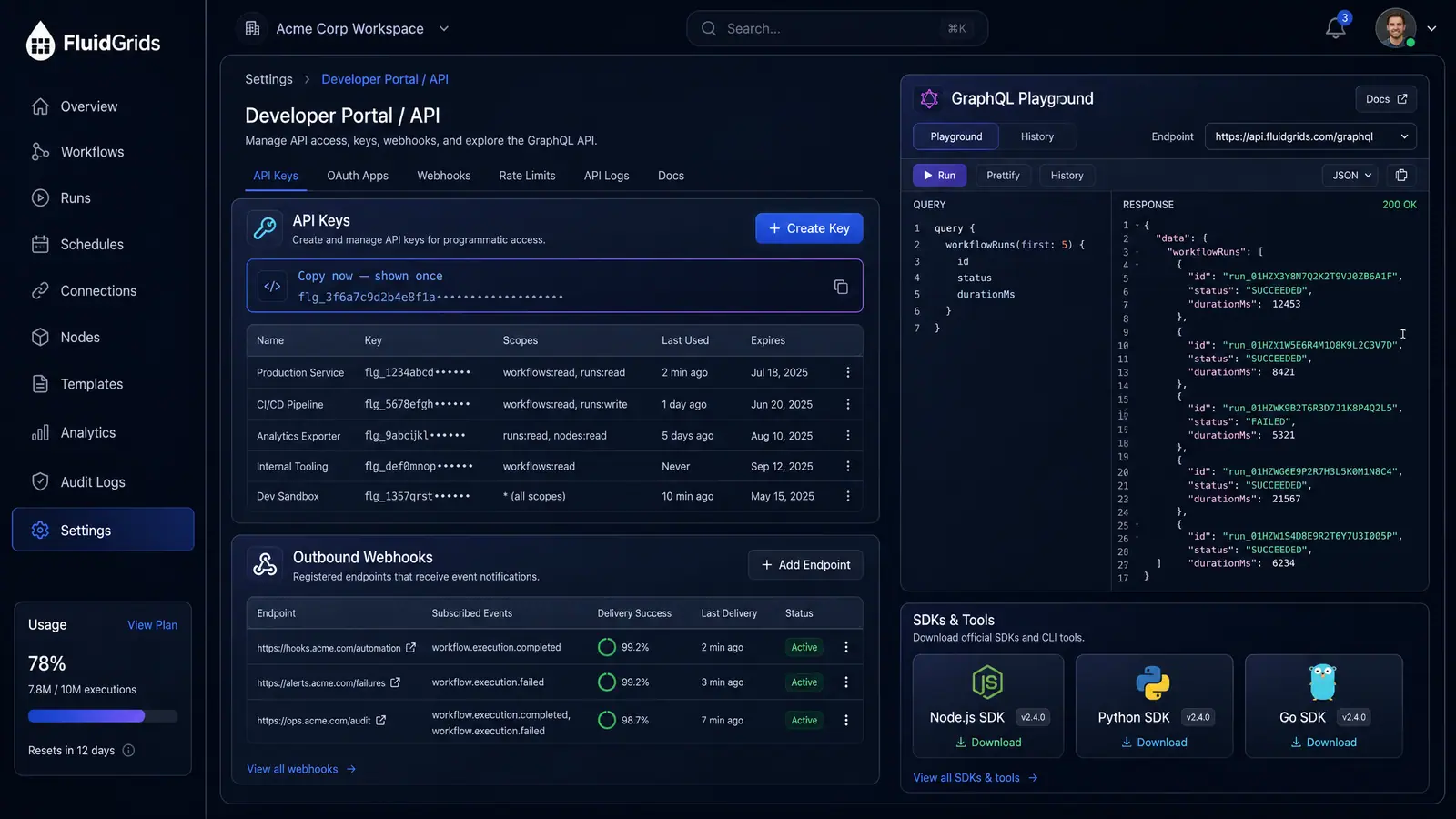Open hooks.acme.com/automation endpoint external link
Image resolution: width=1456 pixels, height=819 pixels.
tap(410, 648)
